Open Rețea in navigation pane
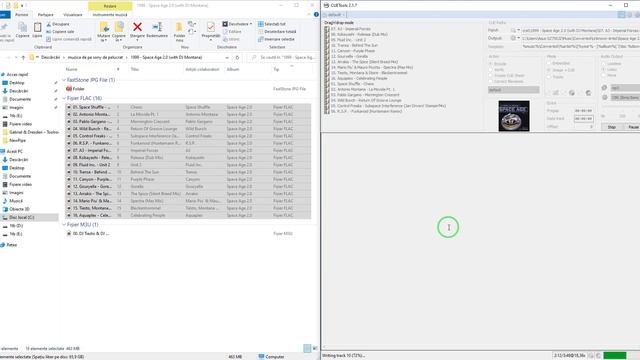Viewport: 640px width, 360px height. (x=12, y=245)
